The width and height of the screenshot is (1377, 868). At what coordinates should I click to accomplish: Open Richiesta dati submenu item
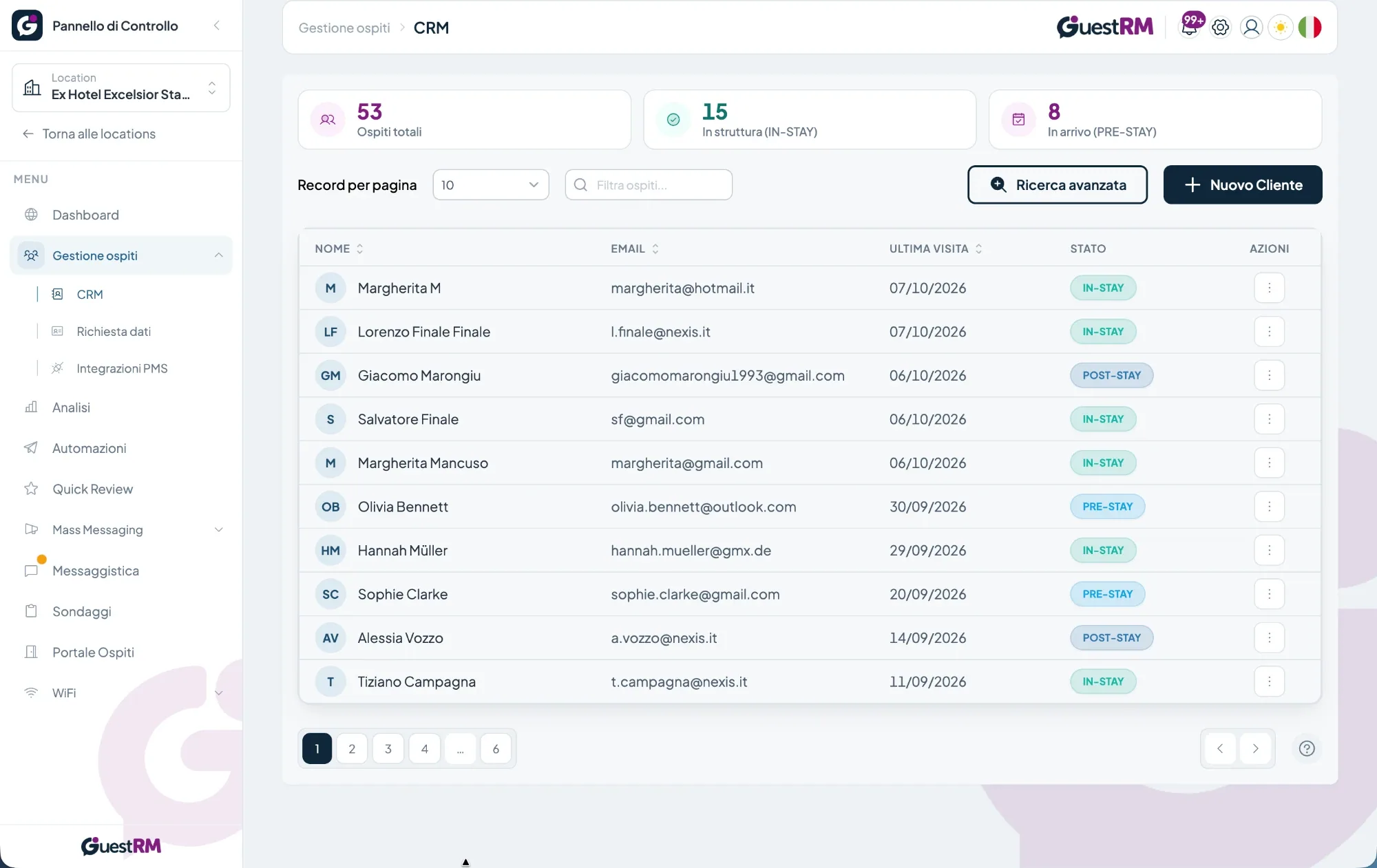(x=114, y=332)
